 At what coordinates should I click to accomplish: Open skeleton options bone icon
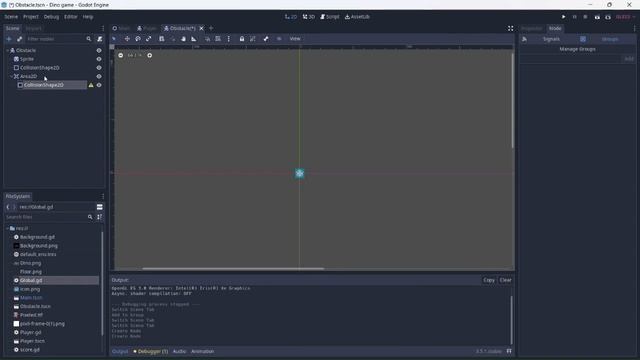tap(266, 39)
